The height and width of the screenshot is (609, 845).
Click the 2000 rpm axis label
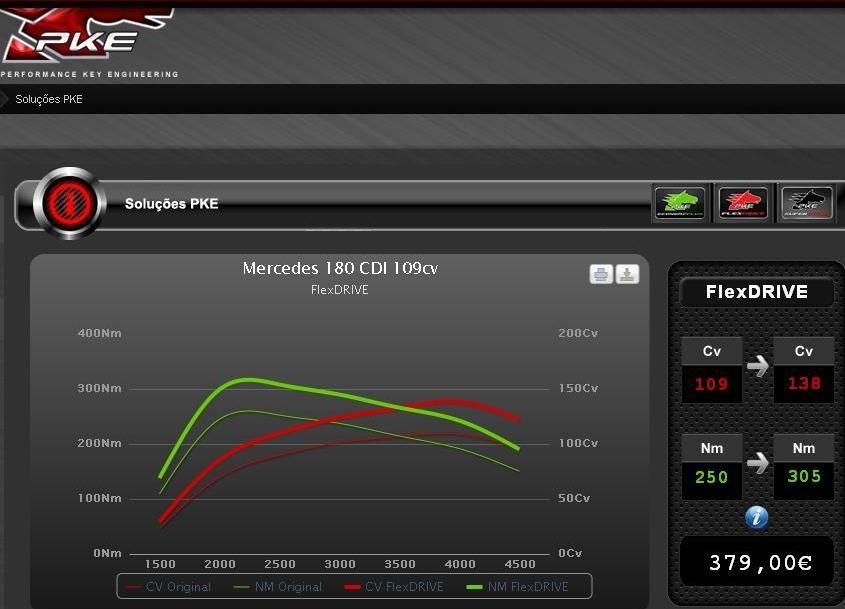(220, 564)
